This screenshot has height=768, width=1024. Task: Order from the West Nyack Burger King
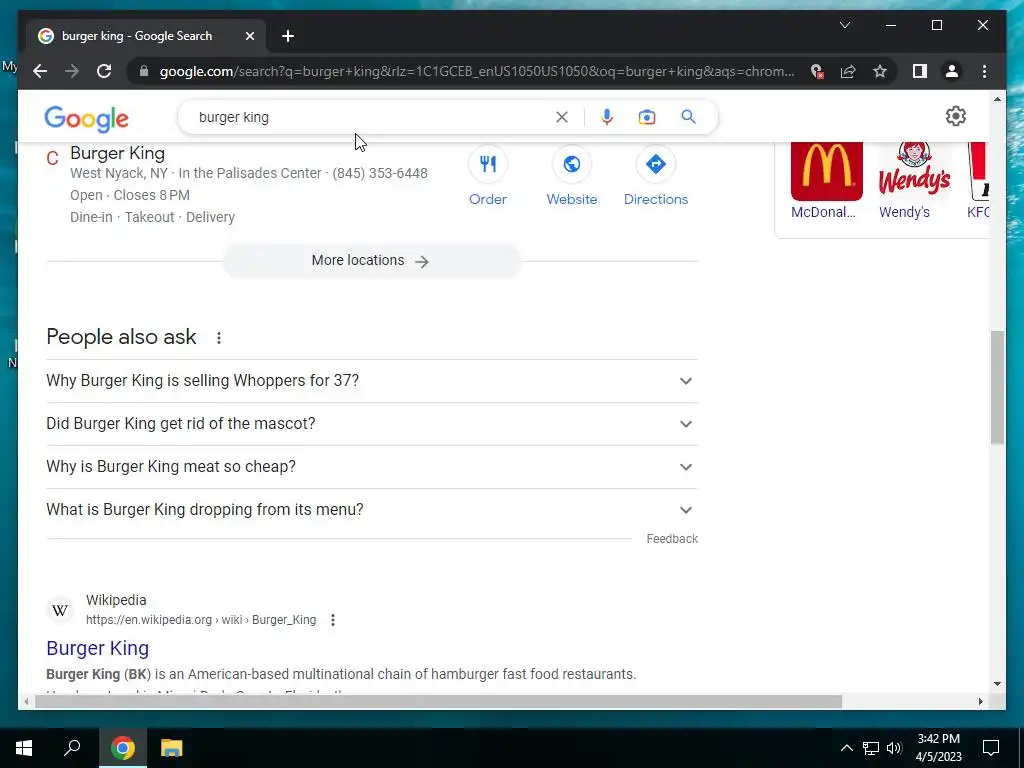pyautogui.click(x=488, y=177)
